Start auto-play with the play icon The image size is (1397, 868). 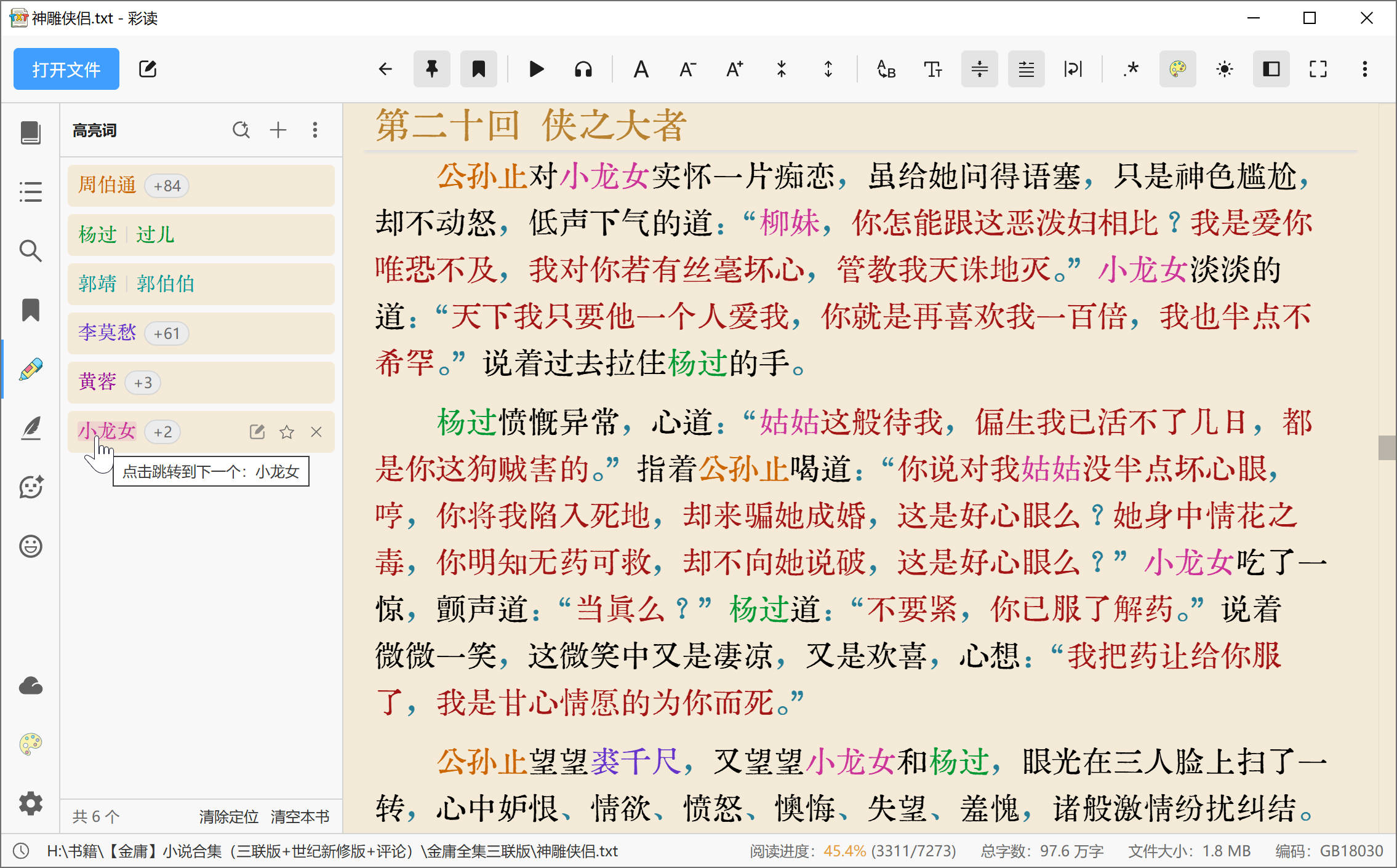pos(536,69)
